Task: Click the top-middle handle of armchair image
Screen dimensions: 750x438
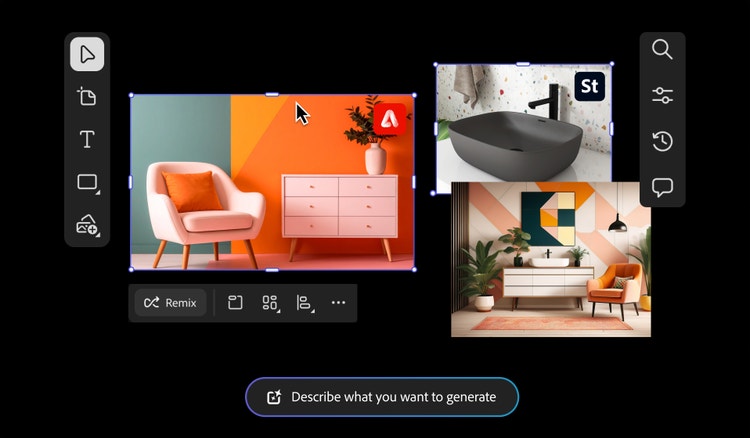Action: [272, 95]
